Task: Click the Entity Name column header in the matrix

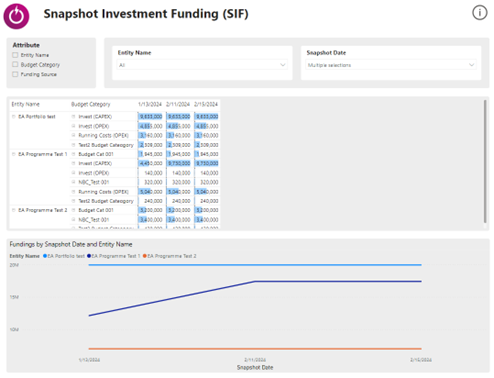Action: (25, 104)
